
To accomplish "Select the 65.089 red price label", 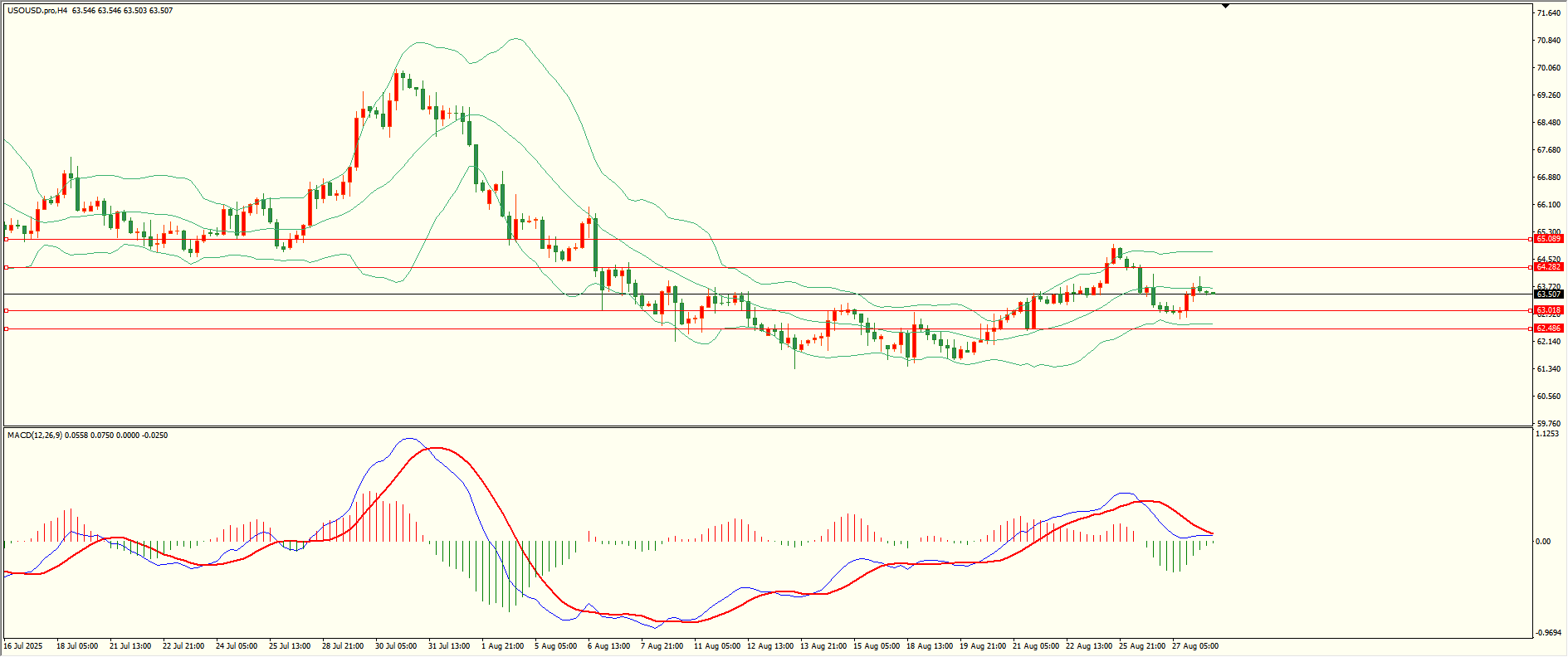I will 1549,239.
